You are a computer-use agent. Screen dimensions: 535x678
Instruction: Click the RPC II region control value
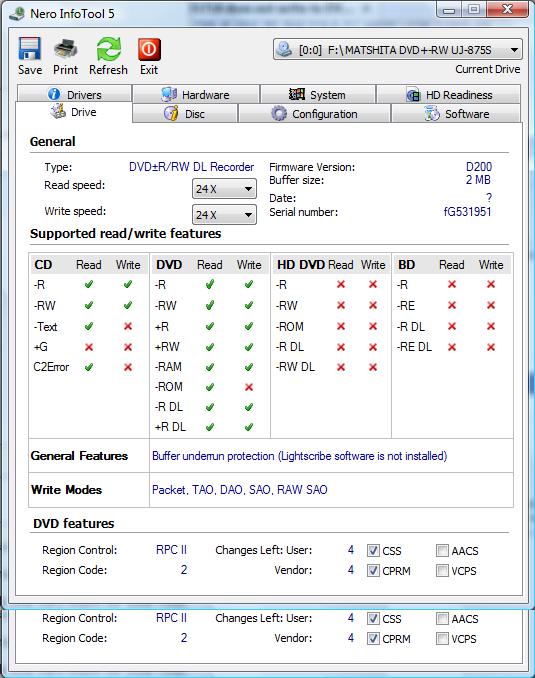click(171, 550)
